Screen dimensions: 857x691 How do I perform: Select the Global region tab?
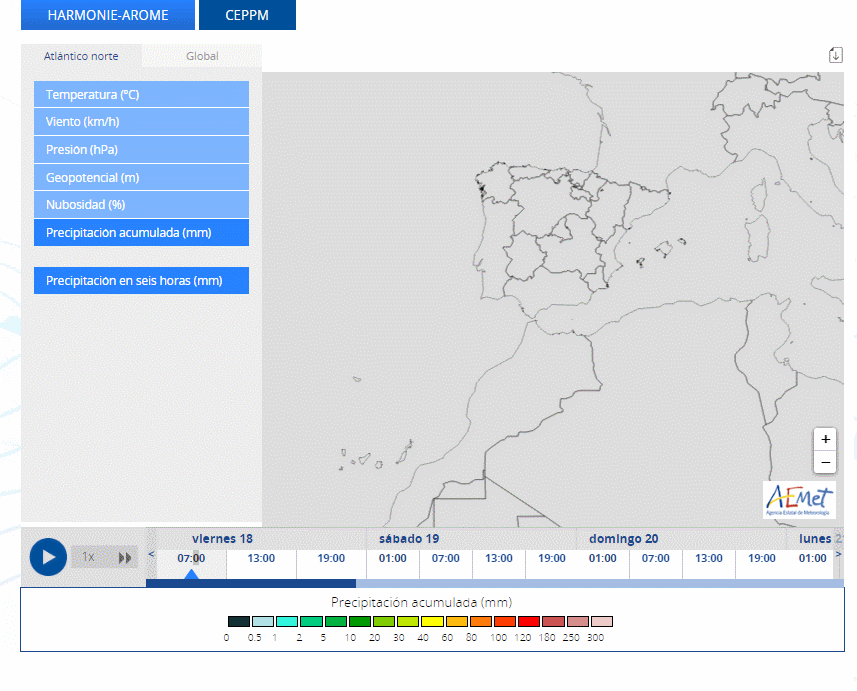tap(202, 56)
